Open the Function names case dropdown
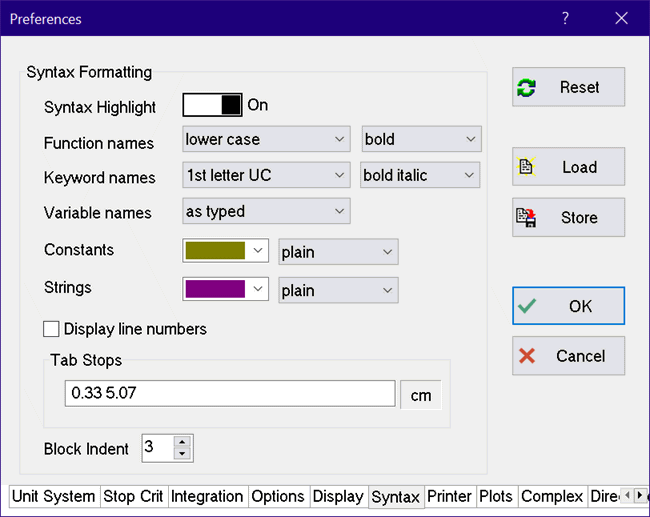 point(266,139)
